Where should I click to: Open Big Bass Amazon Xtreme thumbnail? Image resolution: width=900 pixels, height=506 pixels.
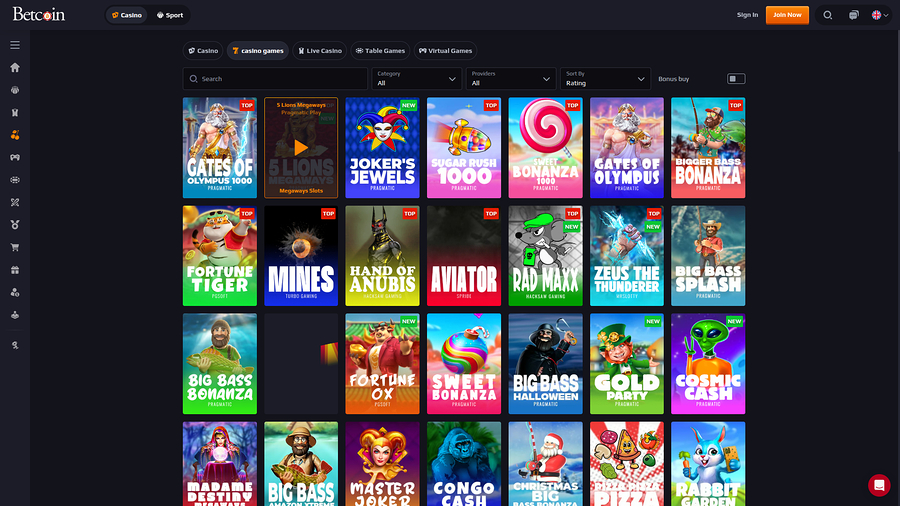point(301,464)
